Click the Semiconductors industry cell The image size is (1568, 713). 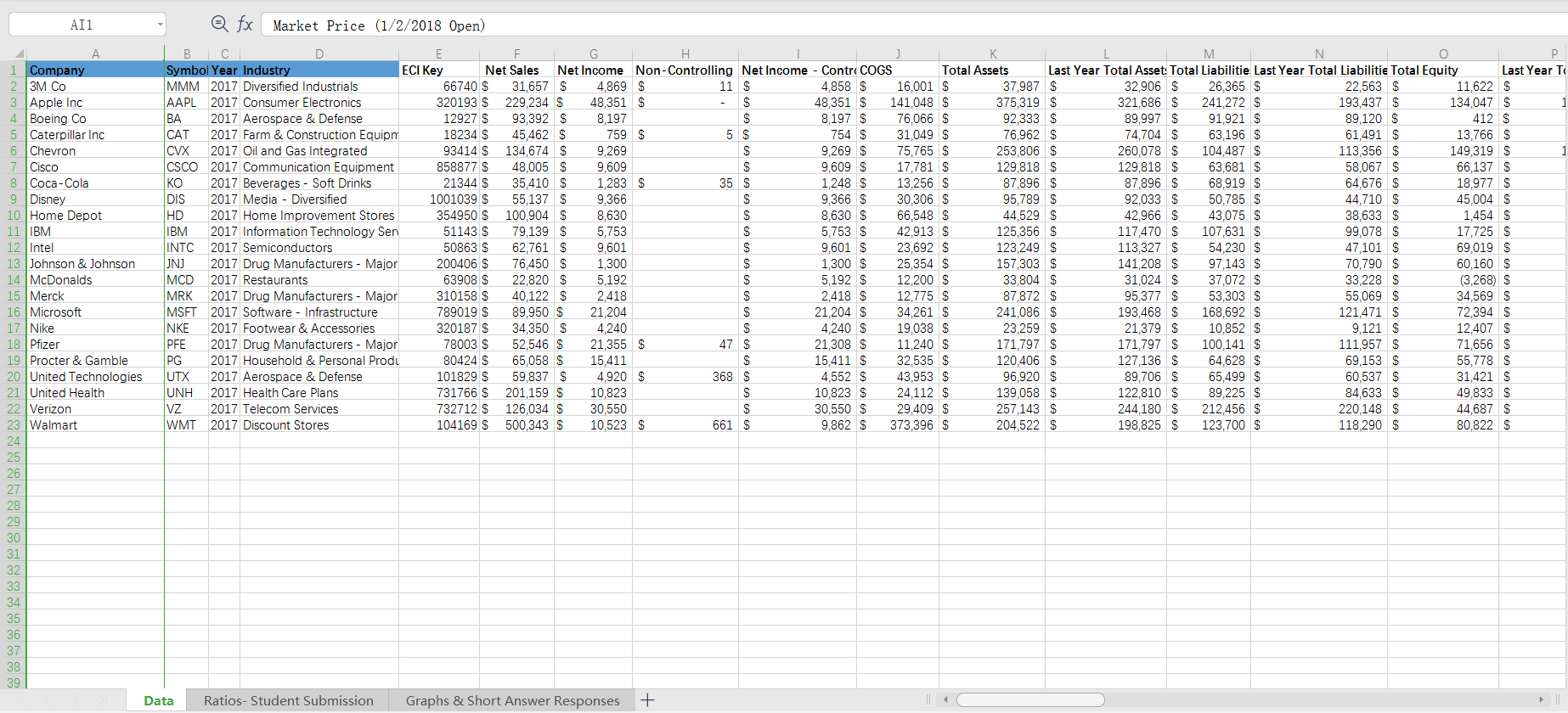tap(319, 247)
